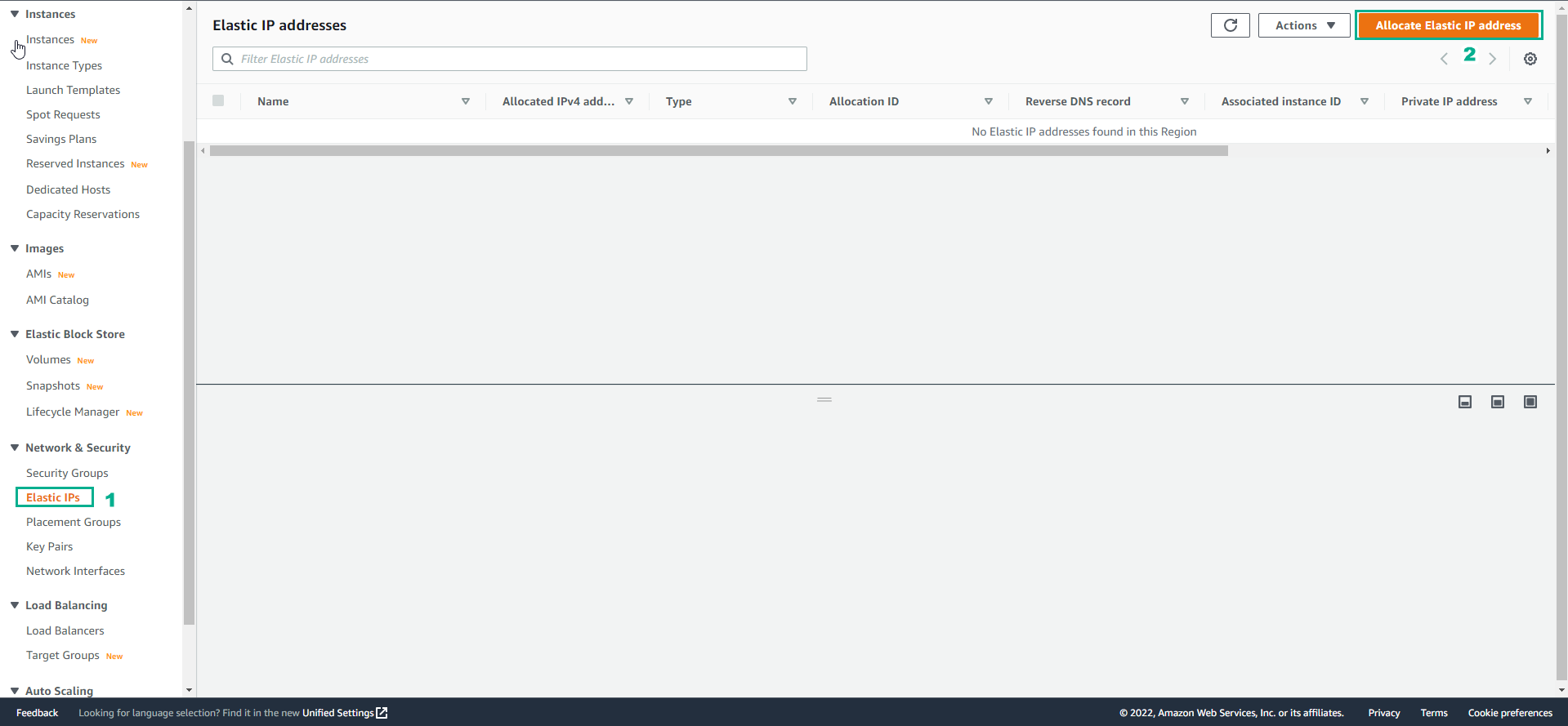Click the refresh icon button
Image resolution: width=1568 pixels, height=726 pixels.
1230,25
